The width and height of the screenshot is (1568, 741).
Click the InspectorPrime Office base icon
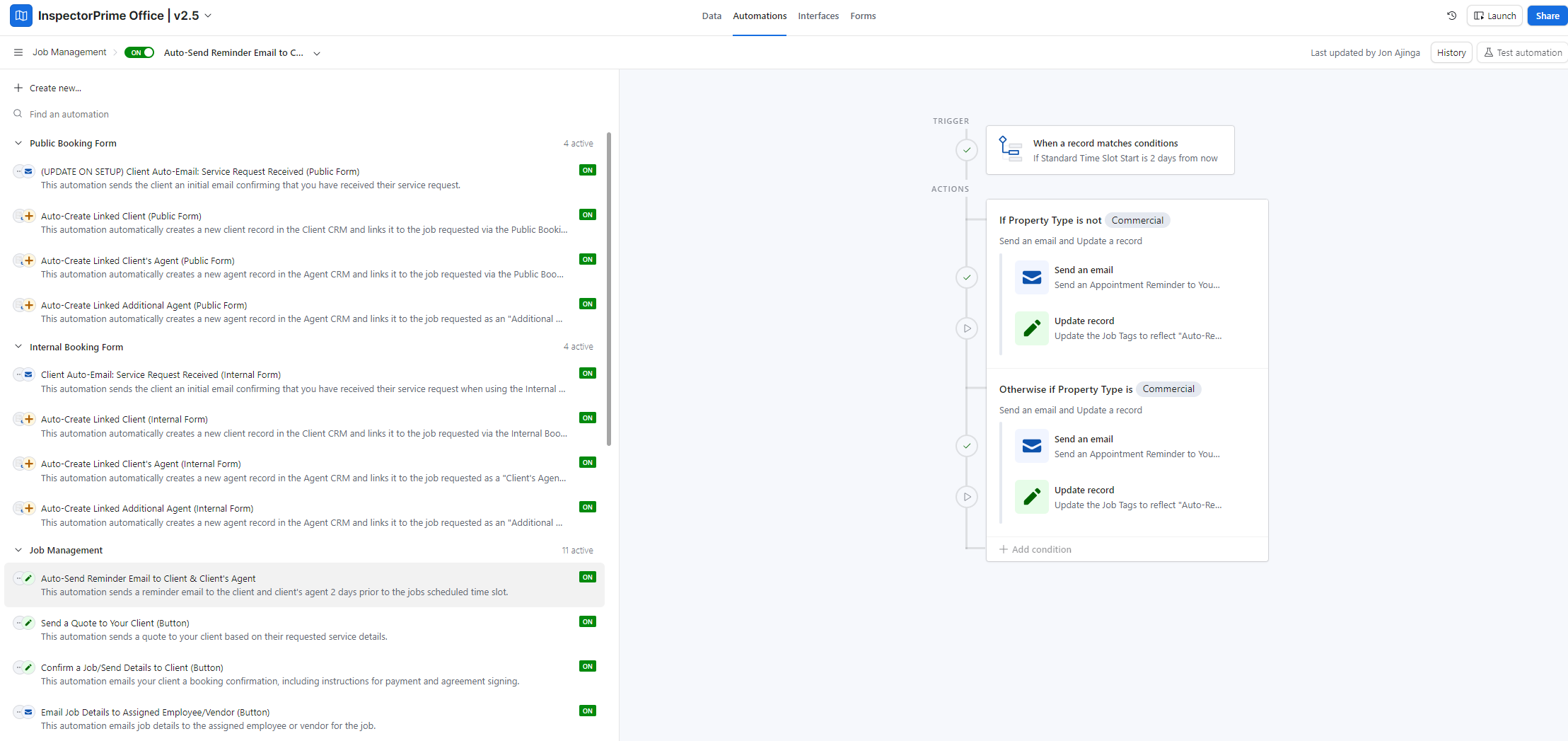(21, 16)
